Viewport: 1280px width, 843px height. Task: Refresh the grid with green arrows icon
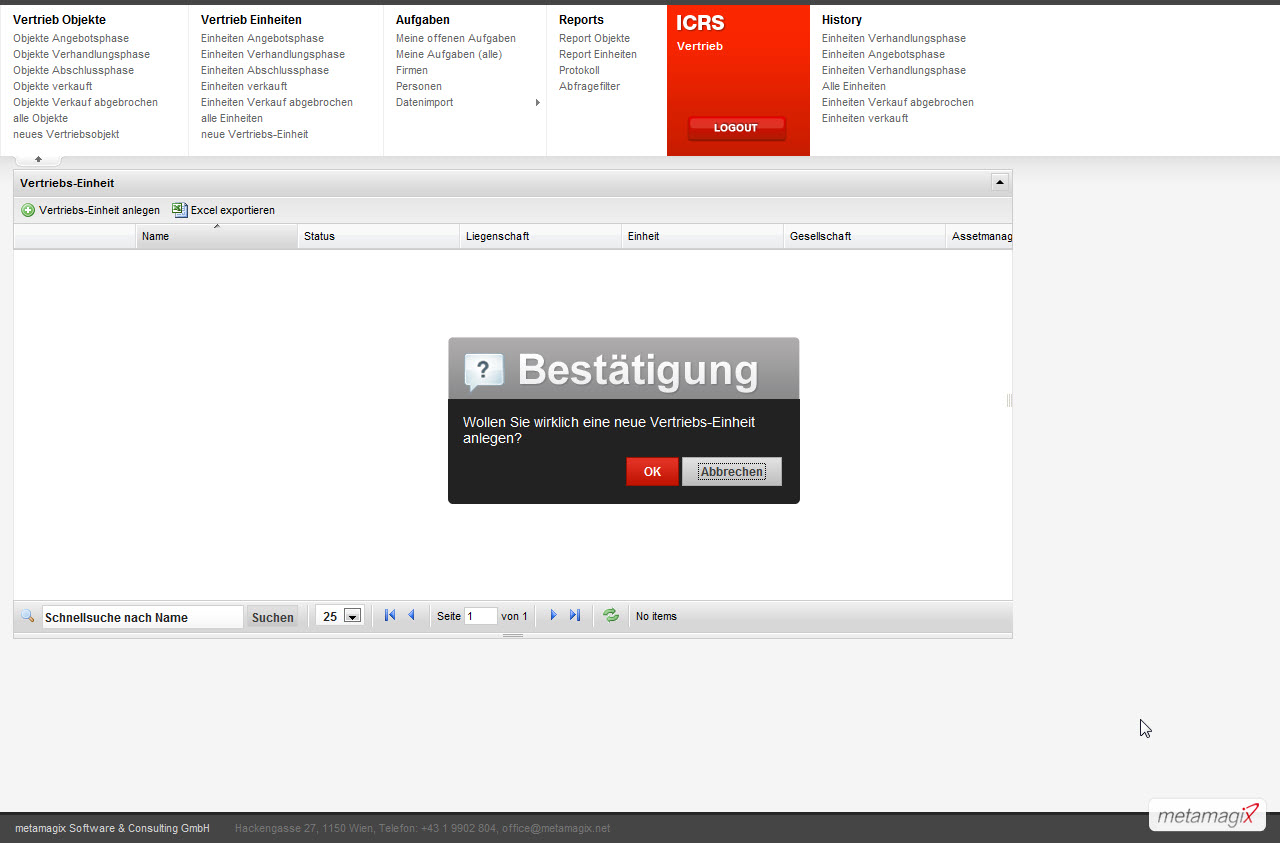point(611,616)
